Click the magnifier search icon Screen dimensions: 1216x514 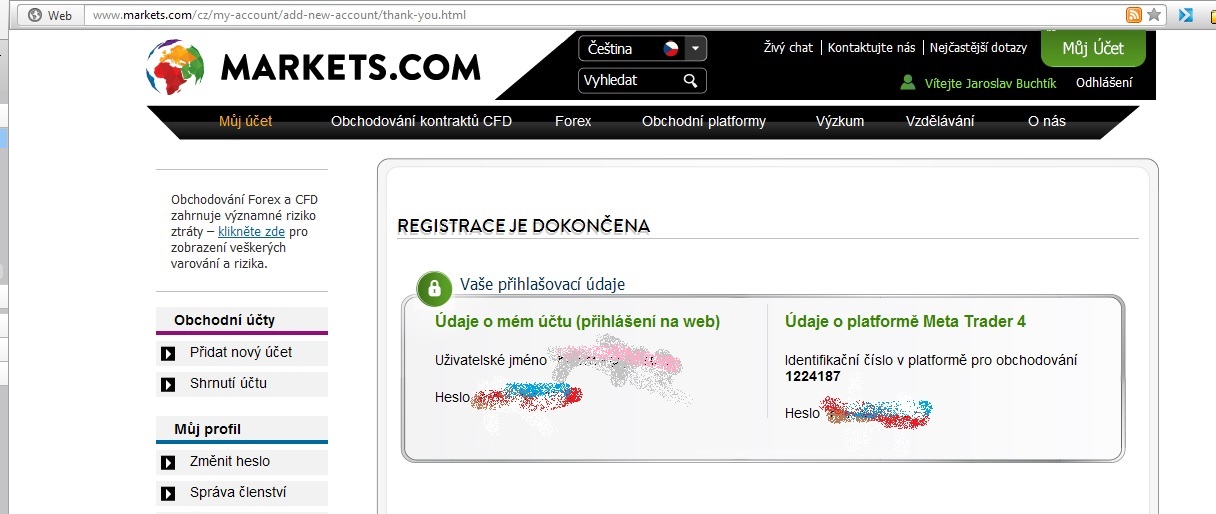pos(690,80)
